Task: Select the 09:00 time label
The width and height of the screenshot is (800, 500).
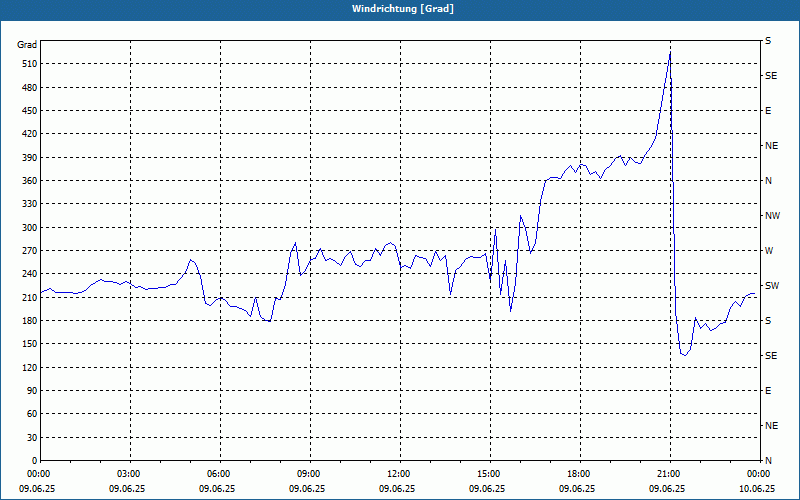Action: tap(310, 474)
